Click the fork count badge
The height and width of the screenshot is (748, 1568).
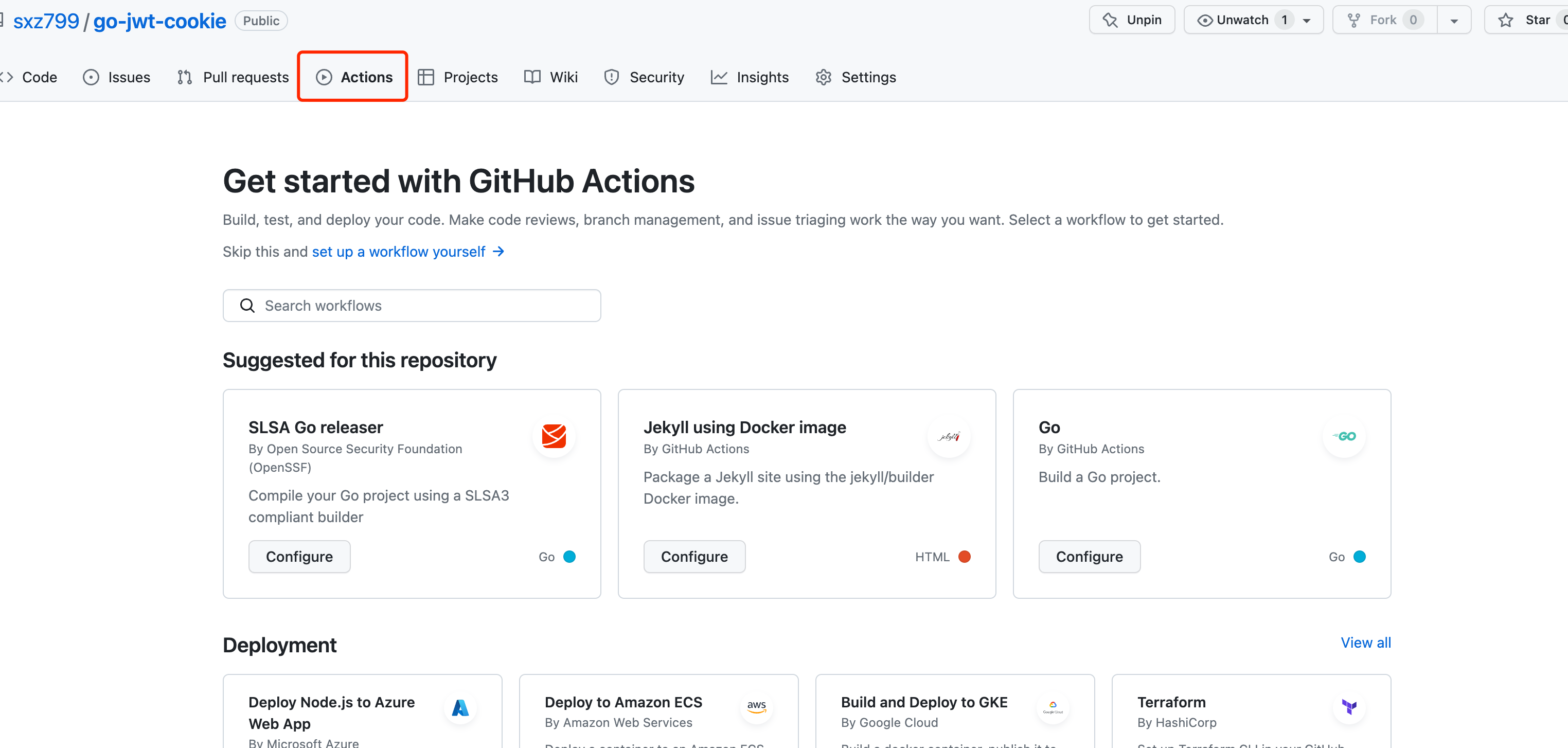1413,20
